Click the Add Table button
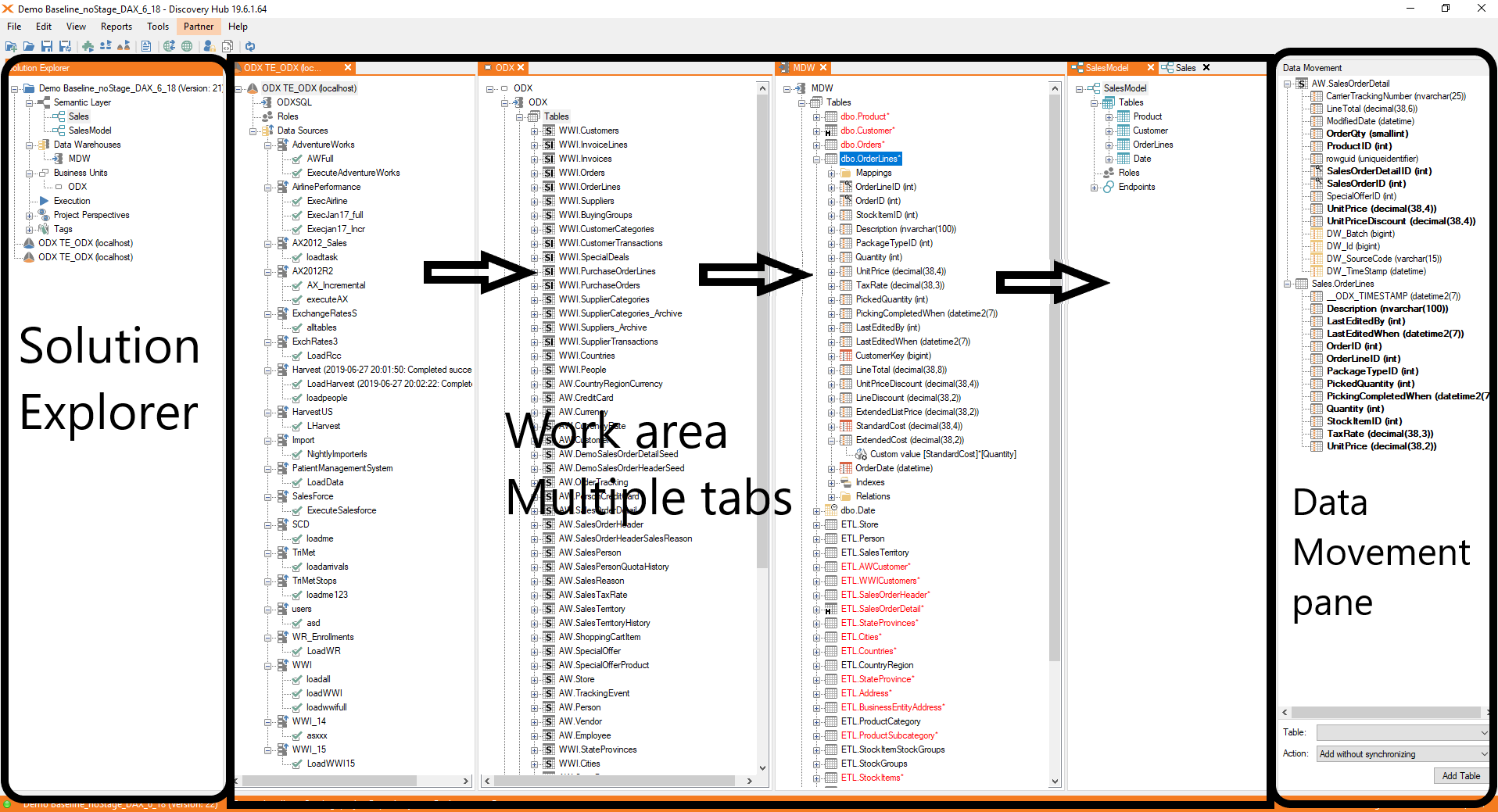 [x=1460, y=776]
